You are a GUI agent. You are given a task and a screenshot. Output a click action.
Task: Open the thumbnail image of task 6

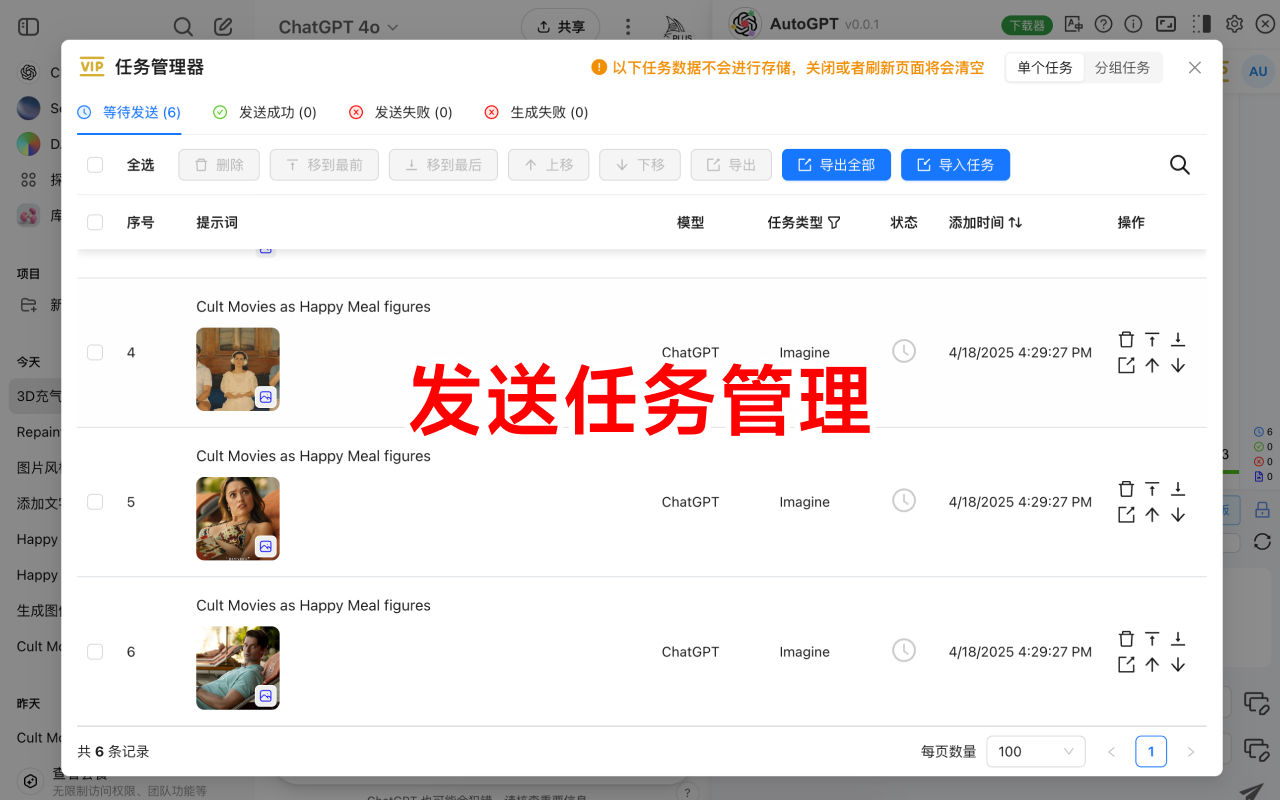(237, 667)
